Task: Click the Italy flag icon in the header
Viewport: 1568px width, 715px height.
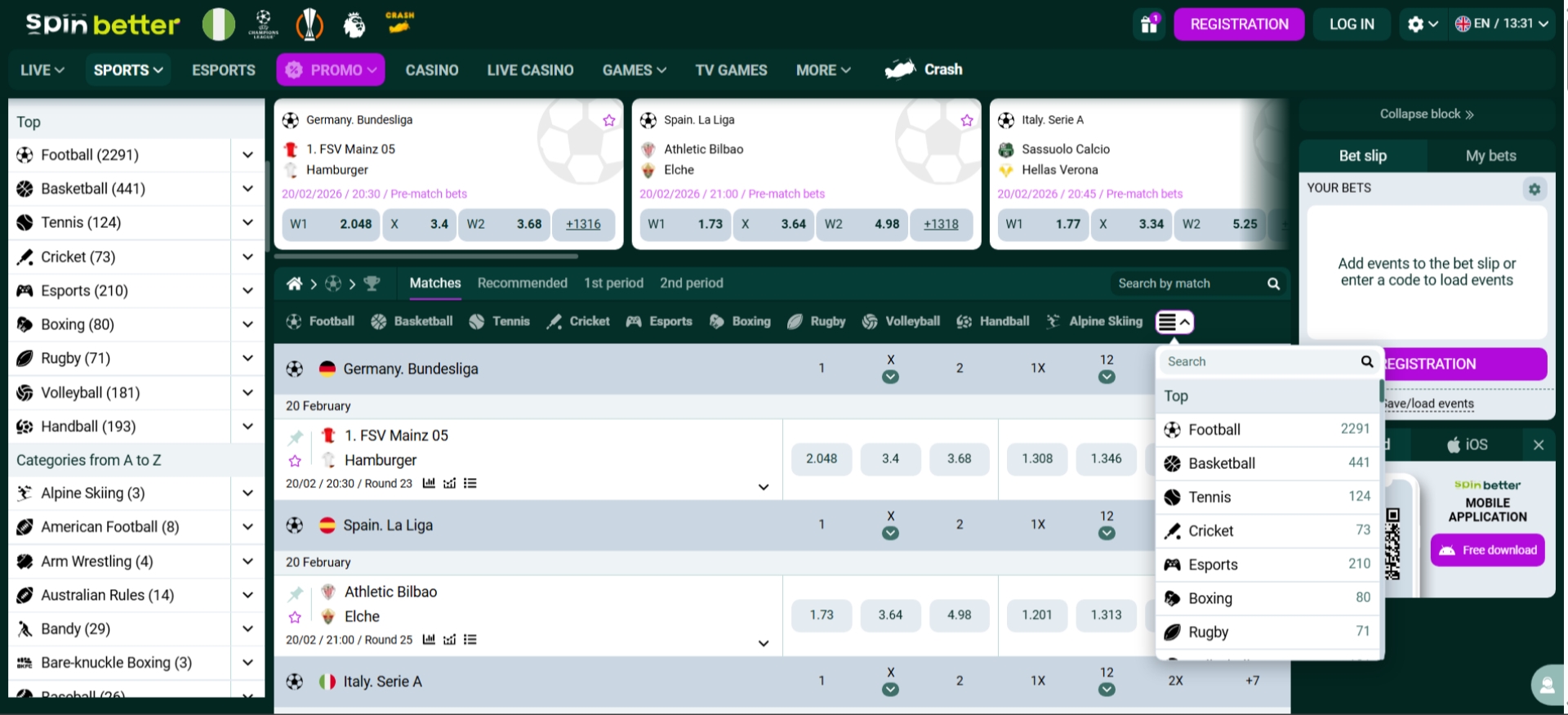Action: click(218, 25)
